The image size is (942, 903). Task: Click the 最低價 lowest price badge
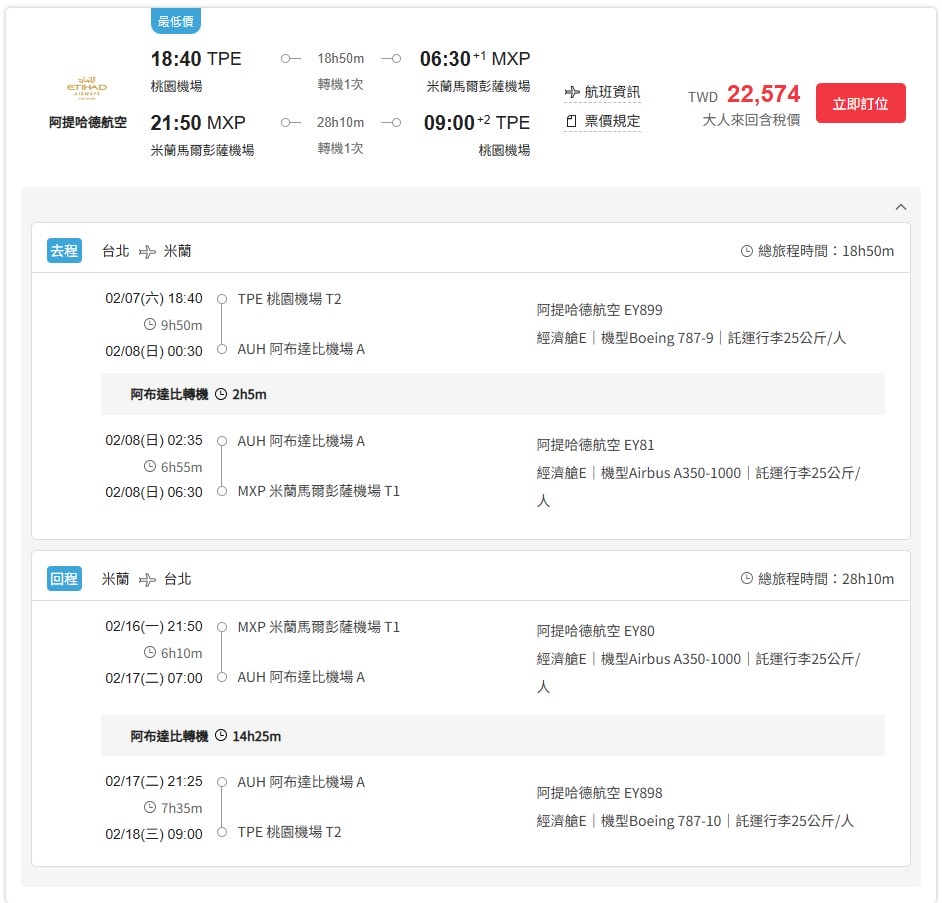(175, 21)
